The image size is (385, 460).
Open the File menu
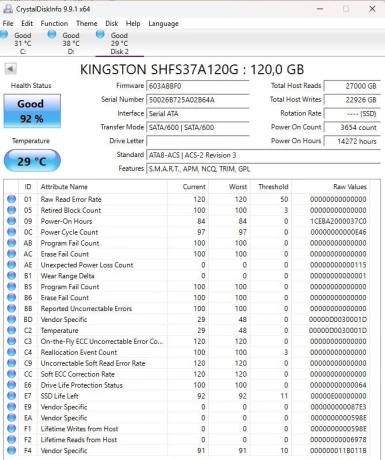(8, 24)
